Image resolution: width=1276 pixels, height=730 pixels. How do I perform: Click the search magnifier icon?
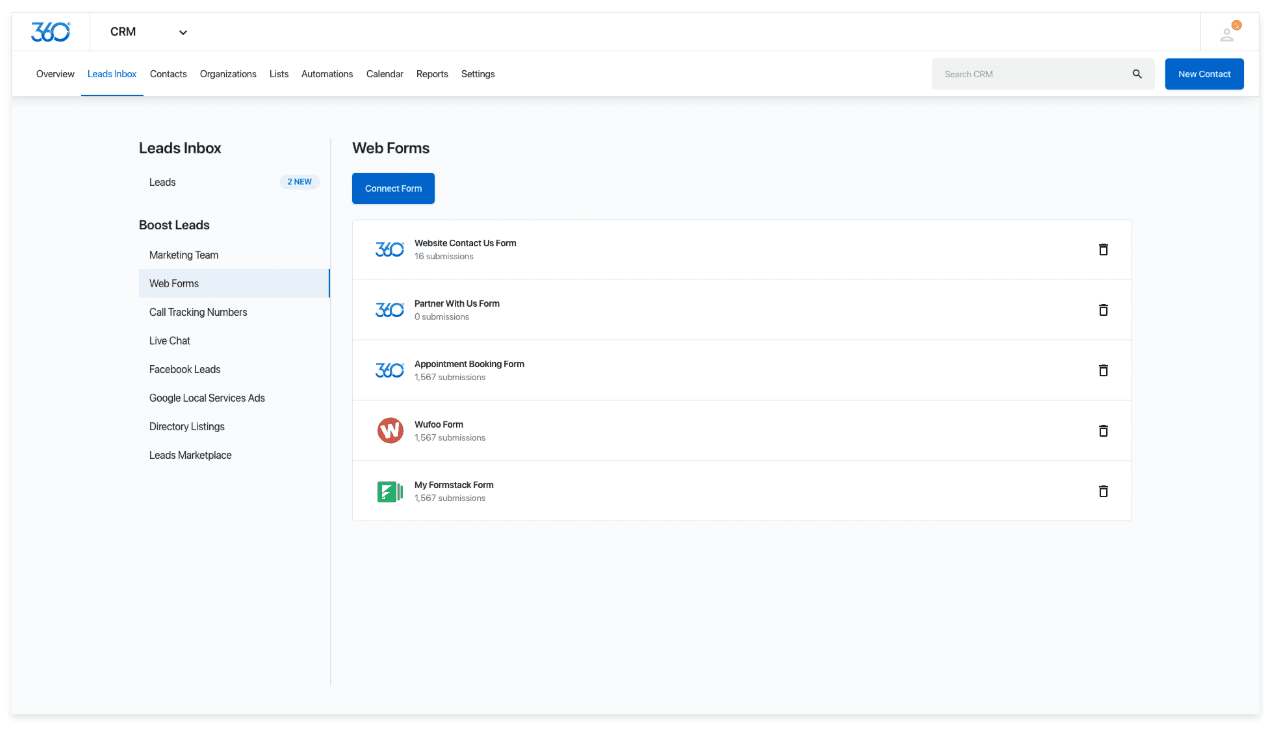[x=1137, y=74]
